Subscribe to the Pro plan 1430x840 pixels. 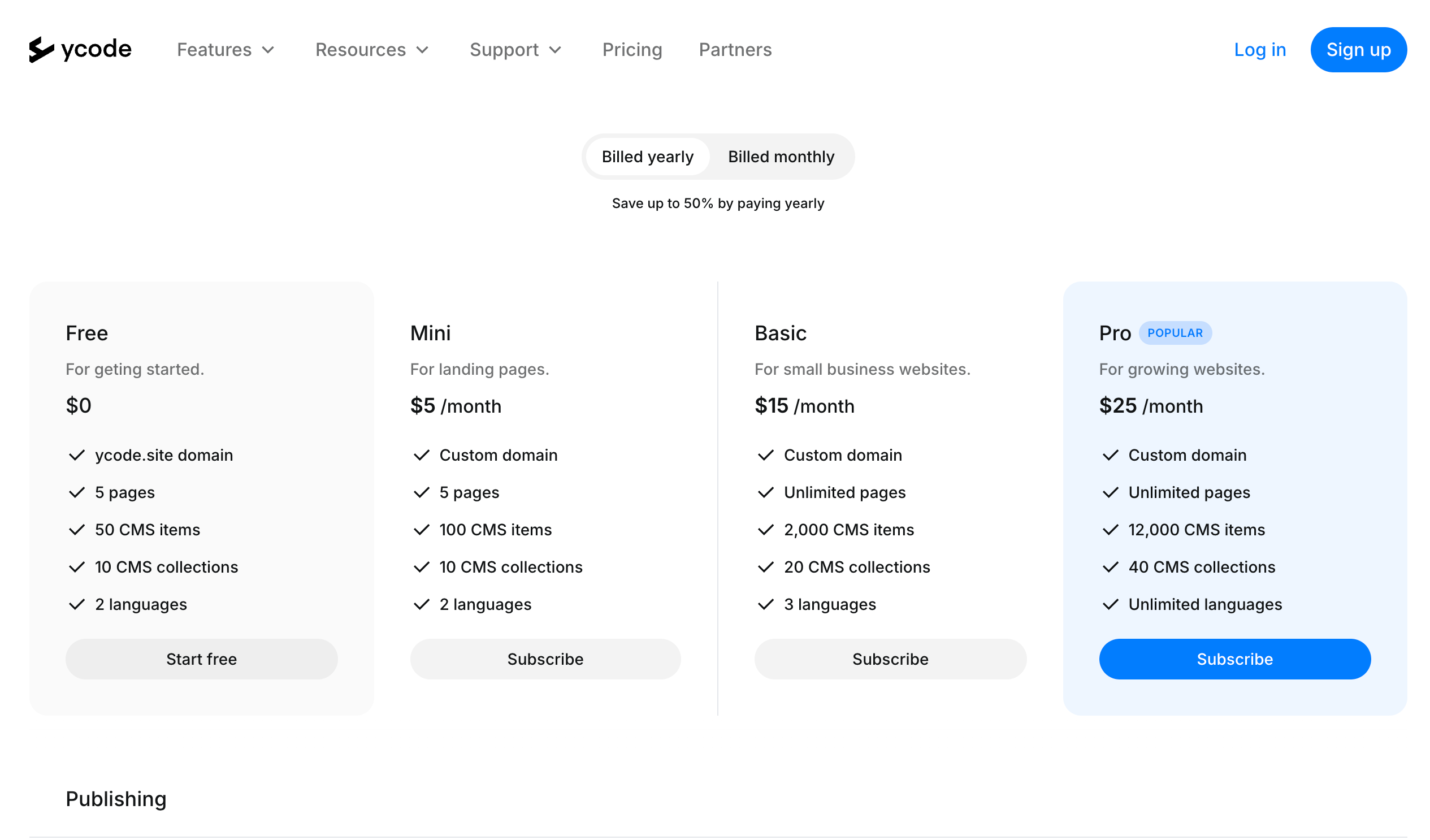point(1234,659)
